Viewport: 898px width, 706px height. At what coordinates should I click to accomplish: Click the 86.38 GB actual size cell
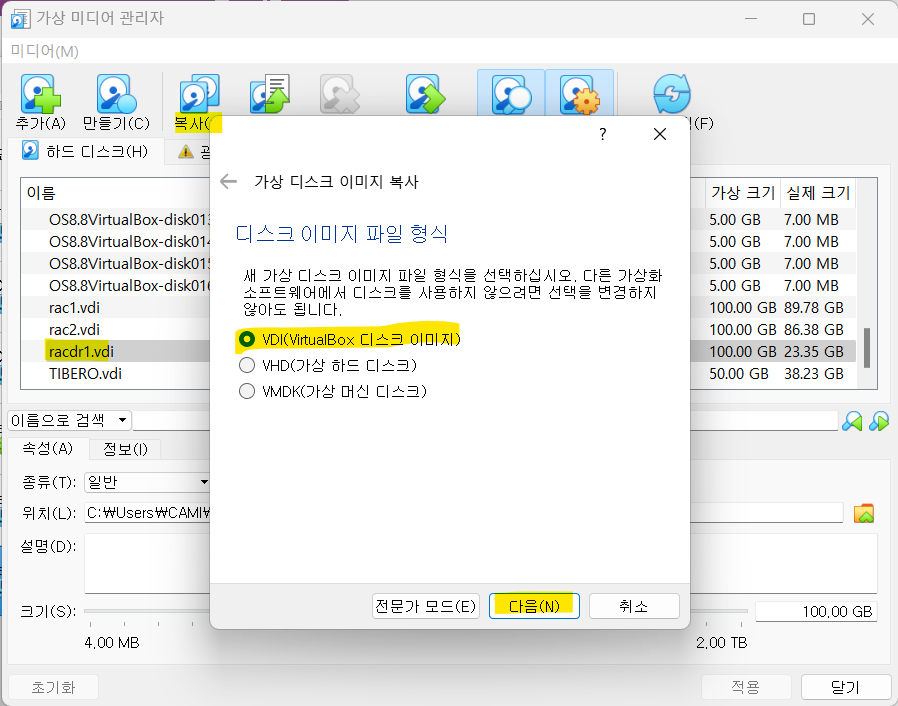point(814,330)
